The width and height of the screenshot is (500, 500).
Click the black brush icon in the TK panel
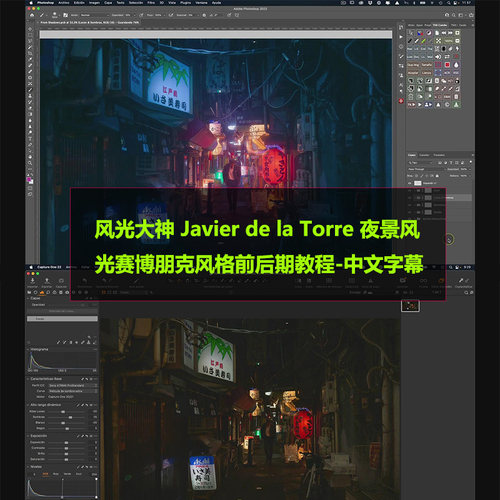[x=410, y=41]
